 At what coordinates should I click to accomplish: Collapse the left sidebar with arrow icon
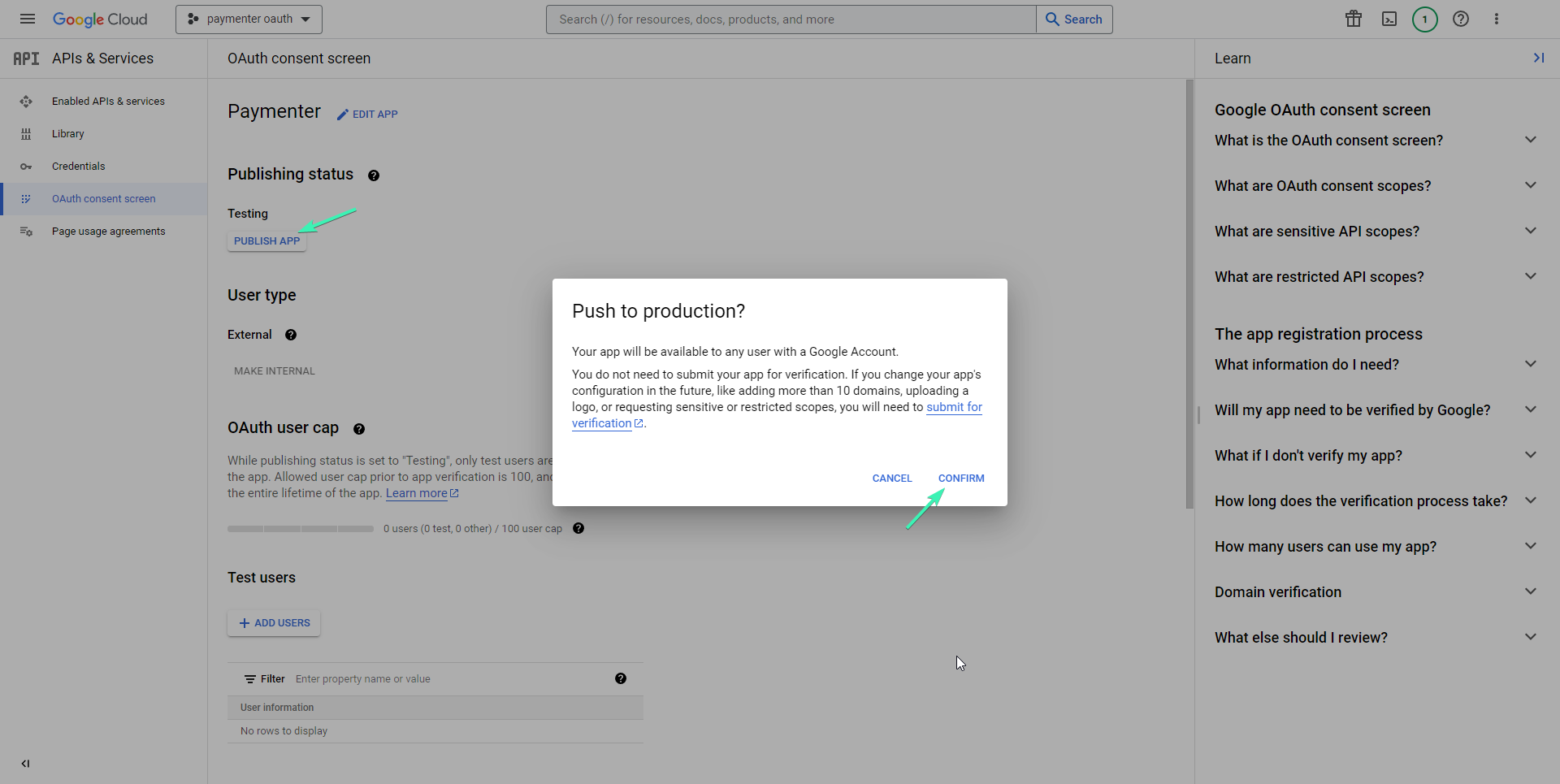pos(25,764)
